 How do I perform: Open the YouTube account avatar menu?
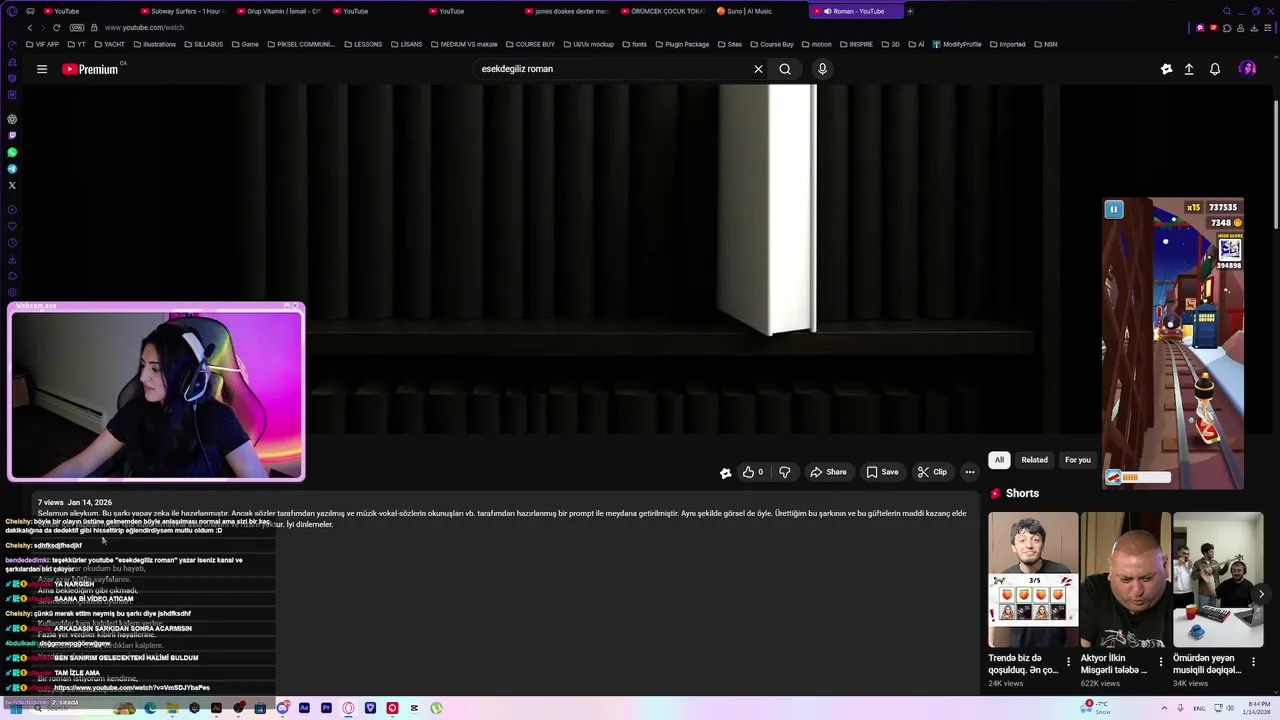[x=1247, y=69]
